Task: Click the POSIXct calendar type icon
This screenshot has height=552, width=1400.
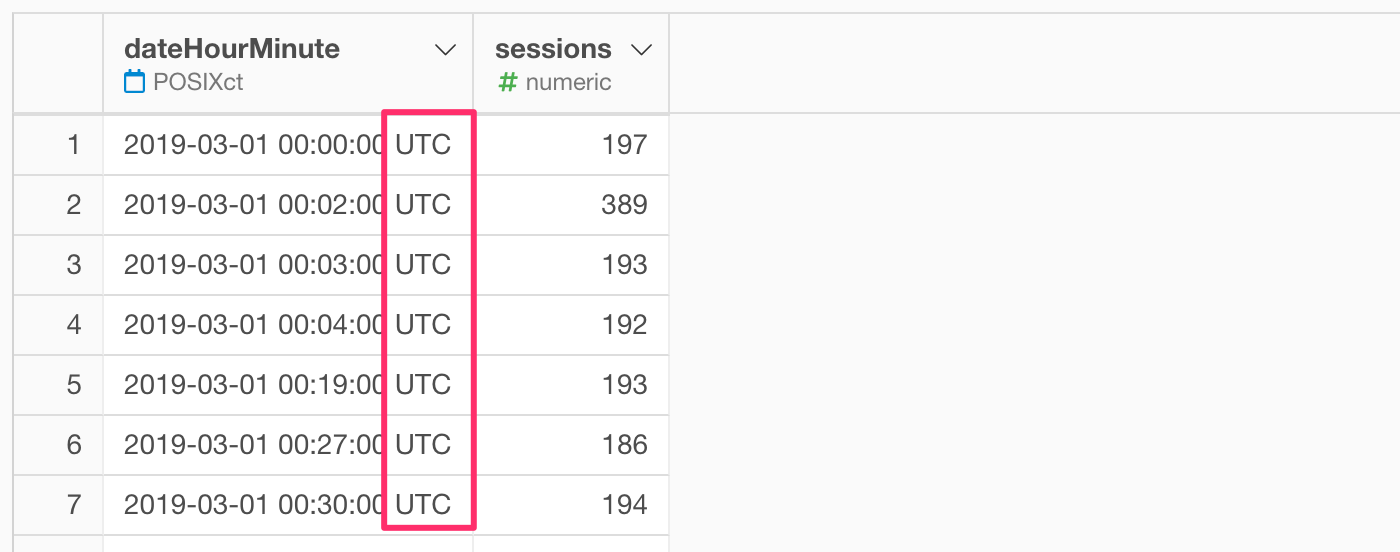Action: (x=135, y=82)
